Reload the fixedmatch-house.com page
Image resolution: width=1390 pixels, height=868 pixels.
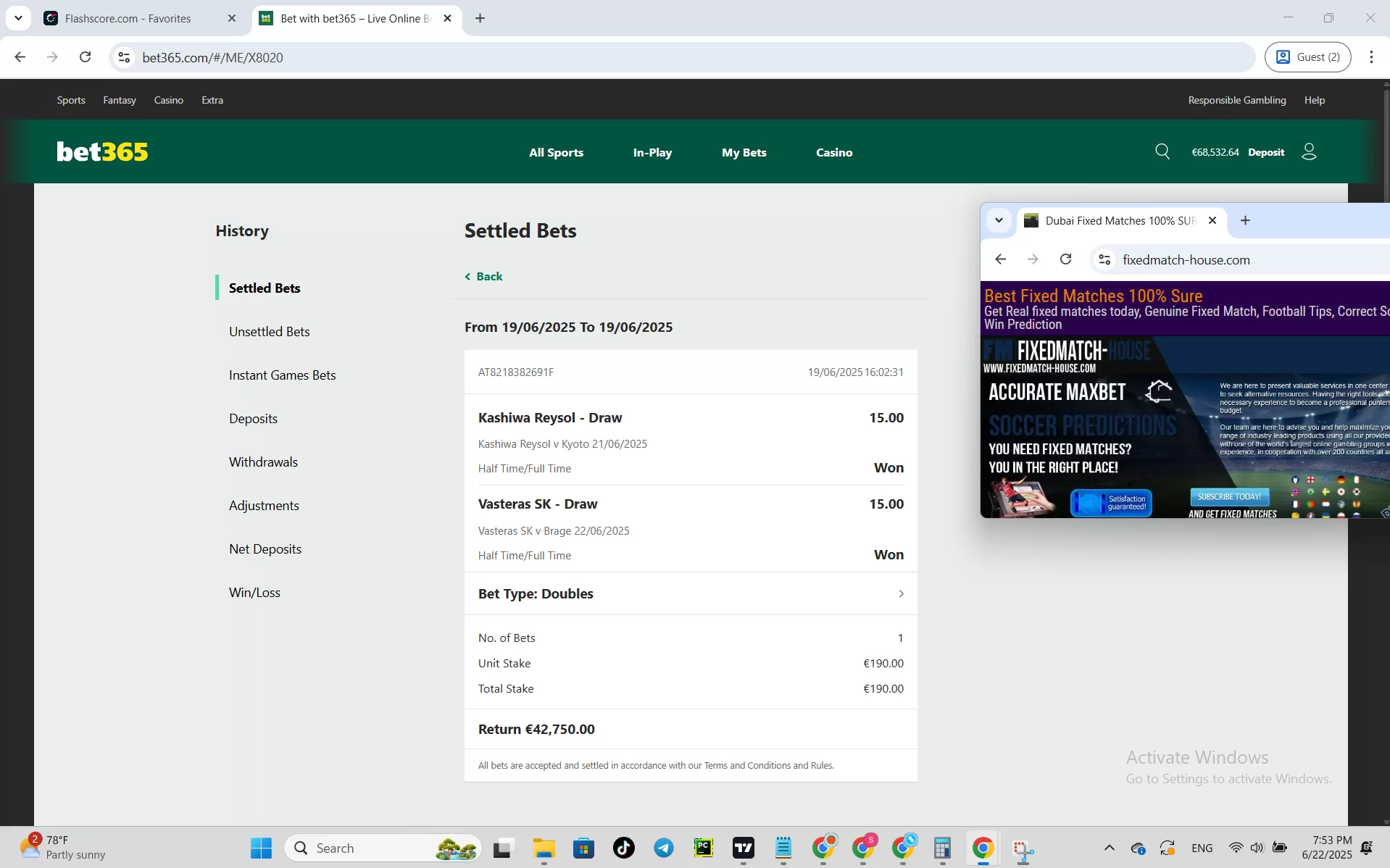(x=1065, y=259)
